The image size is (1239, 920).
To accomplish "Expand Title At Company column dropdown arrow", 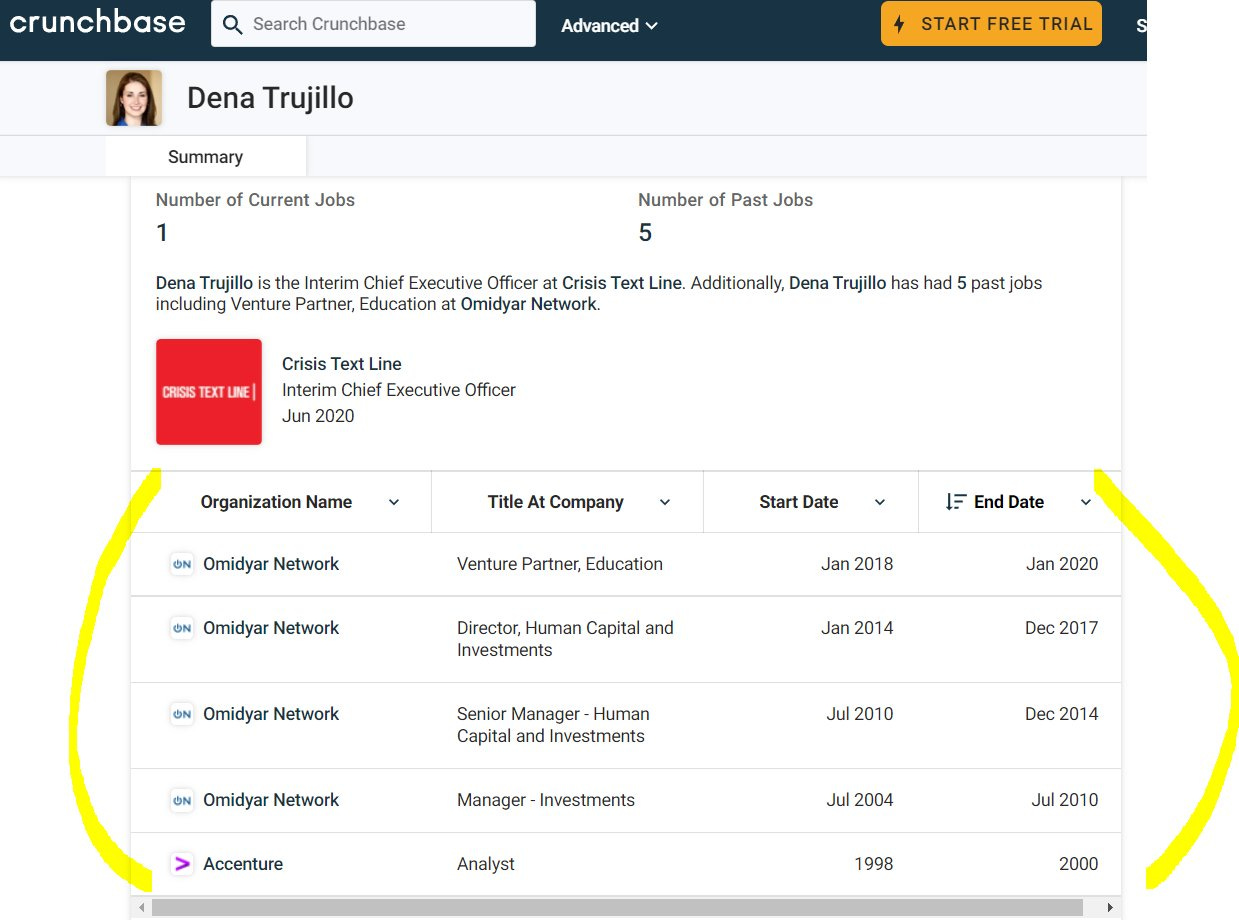I will [x=665, y=502].
